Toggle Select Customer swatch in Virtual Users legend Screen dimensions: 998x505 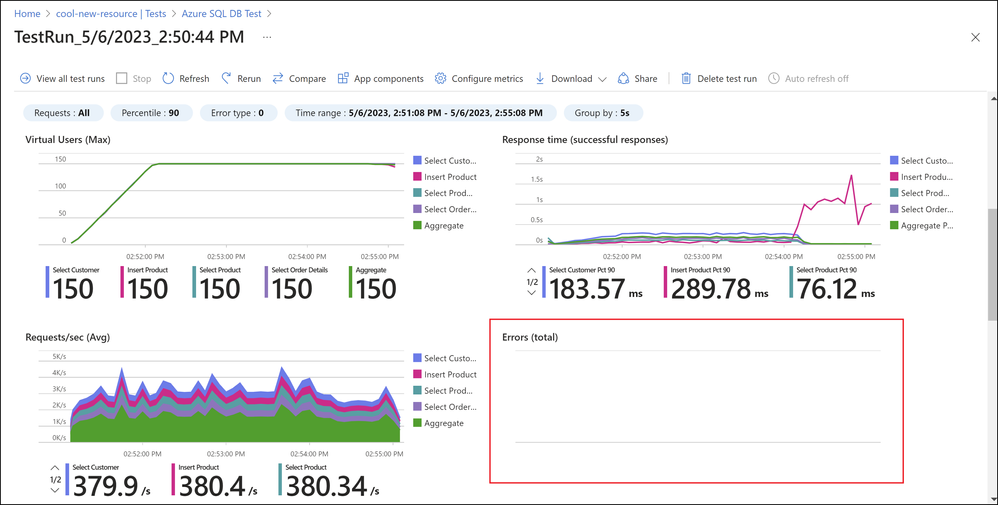[x=418, y=160]
